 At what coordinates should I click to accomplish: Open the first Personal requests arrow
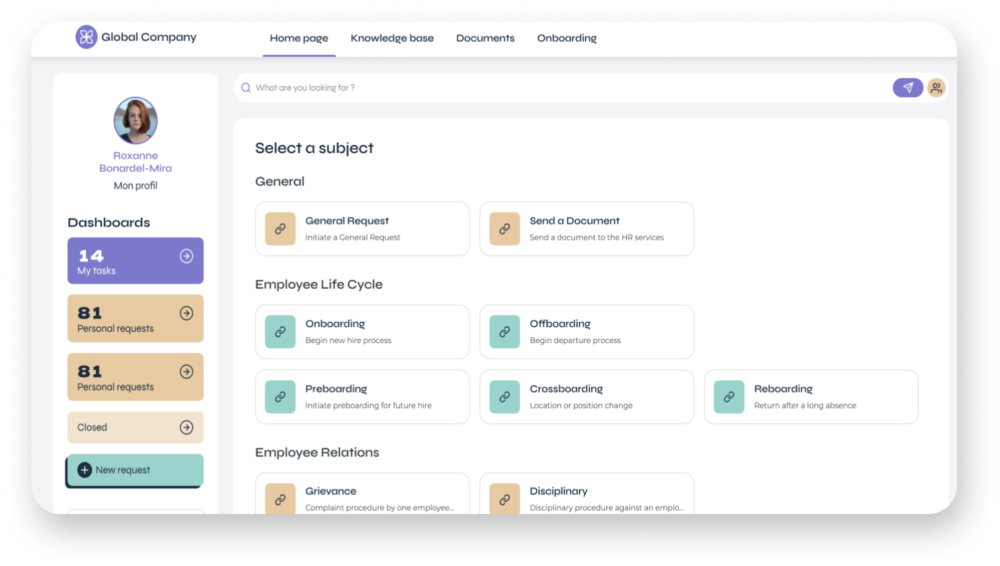pyautogui.click(x=186, y=313)
